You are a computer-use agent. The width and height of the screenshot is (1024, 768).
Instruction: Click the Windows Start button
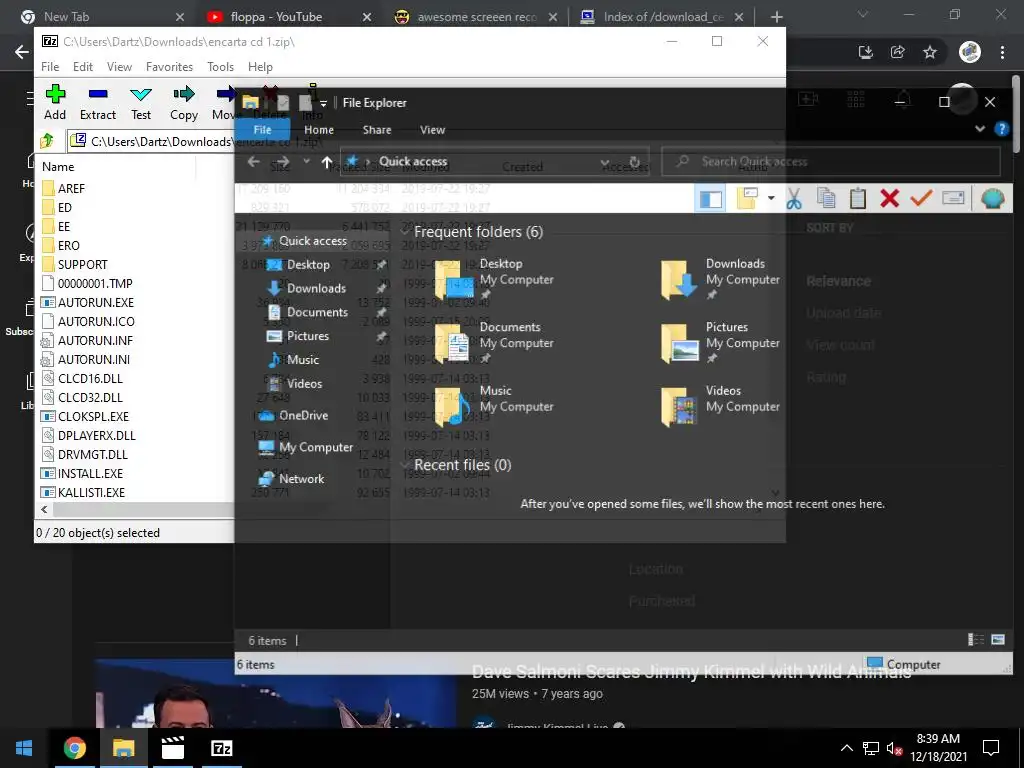24,748
